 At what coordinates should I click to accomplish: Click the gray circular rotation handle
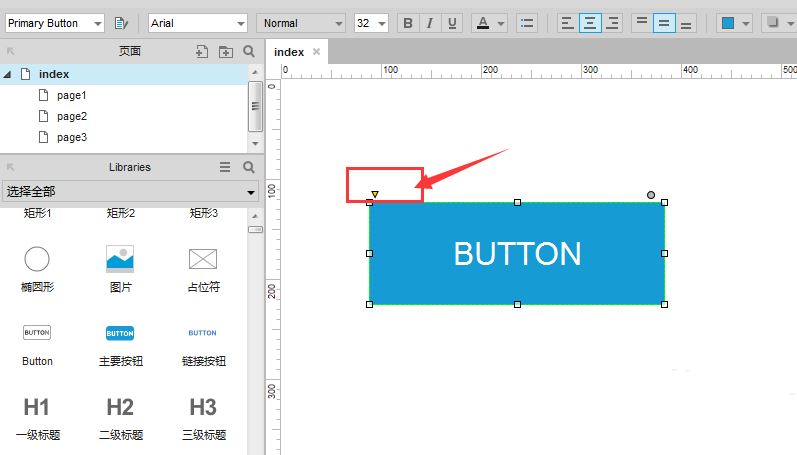[651, 195]
